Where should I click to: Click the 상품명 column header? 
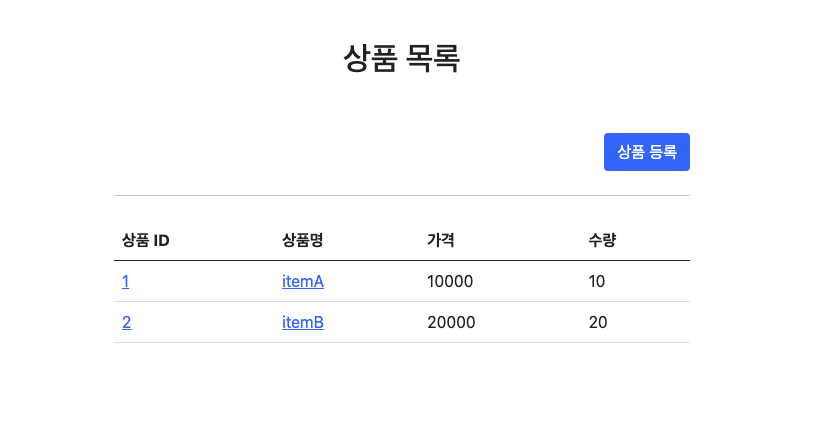point(302,240)
